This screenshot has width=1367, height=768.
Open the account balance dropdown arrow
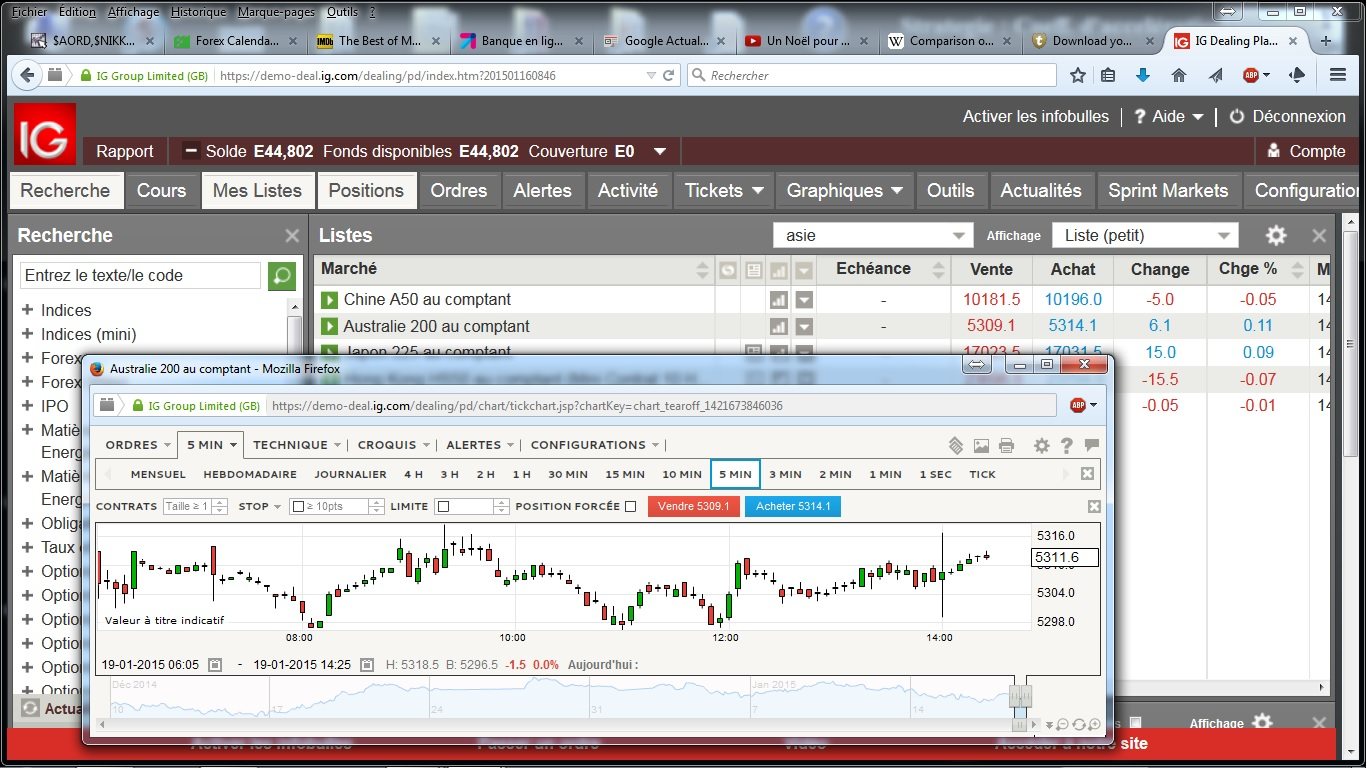click(x=660, y=152)
